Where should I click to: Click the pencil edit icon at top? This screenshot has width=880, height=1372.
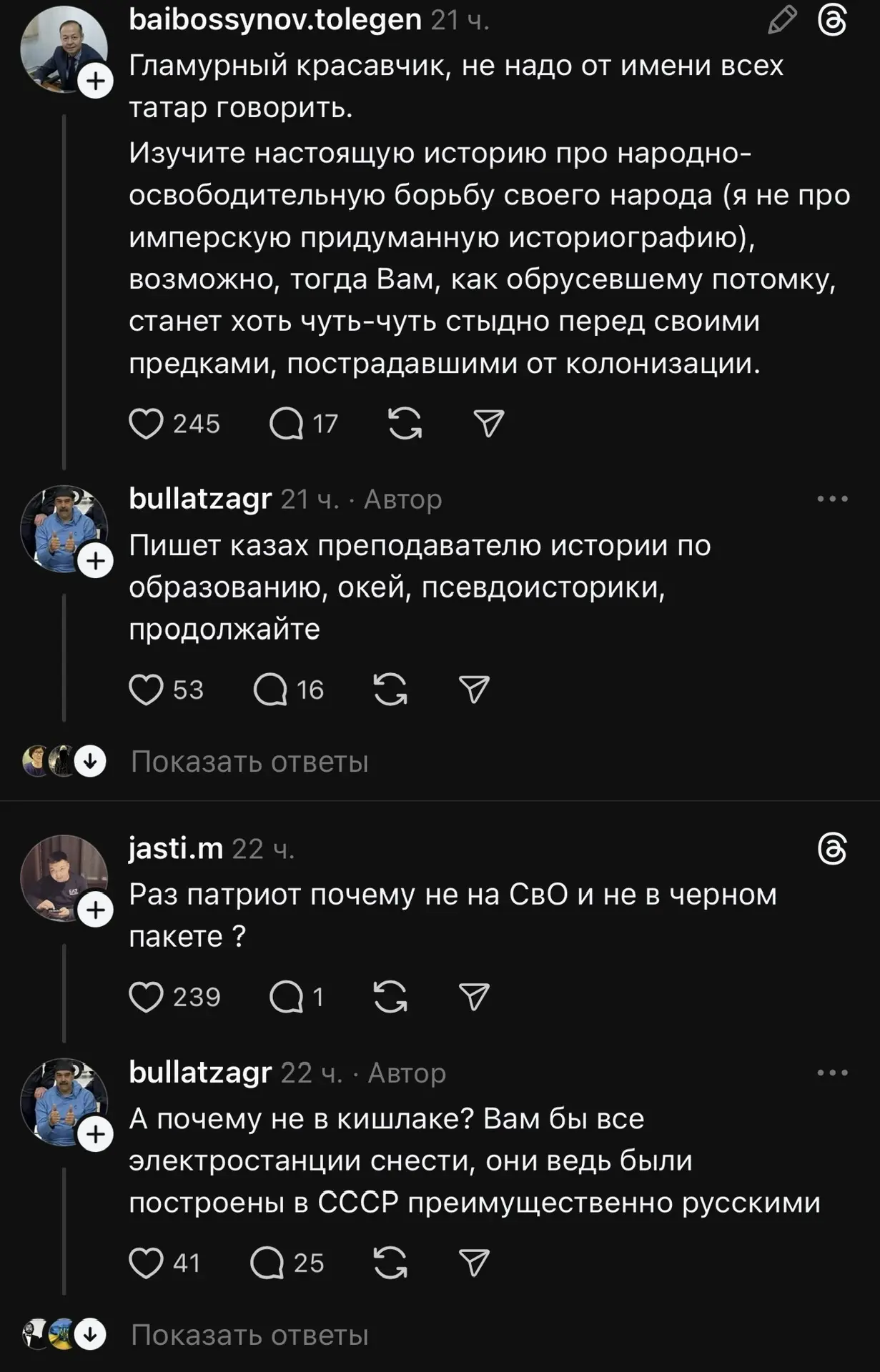coord(782,19)
